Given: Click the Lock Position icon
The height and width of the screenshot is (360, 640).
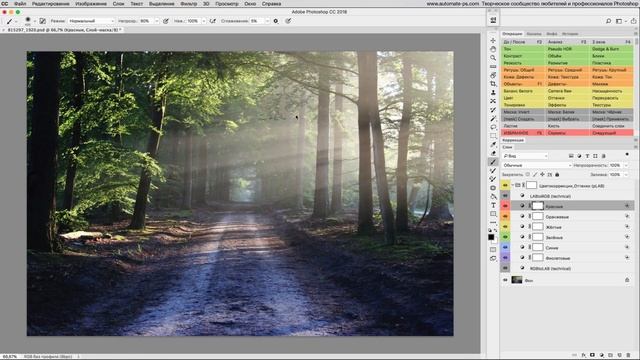Looking at the screenshot, I should (x=542, y=174).
